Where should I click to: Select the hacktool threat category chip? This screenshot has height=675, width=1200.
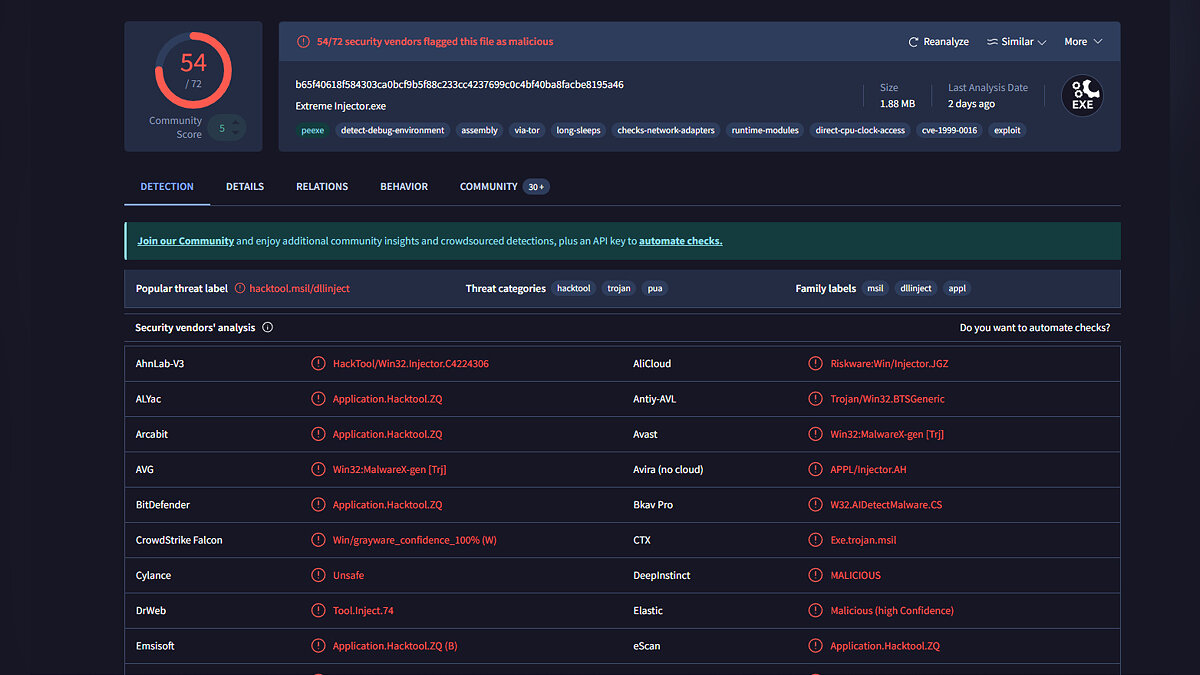pyautogui.click(x=574, y=288)
